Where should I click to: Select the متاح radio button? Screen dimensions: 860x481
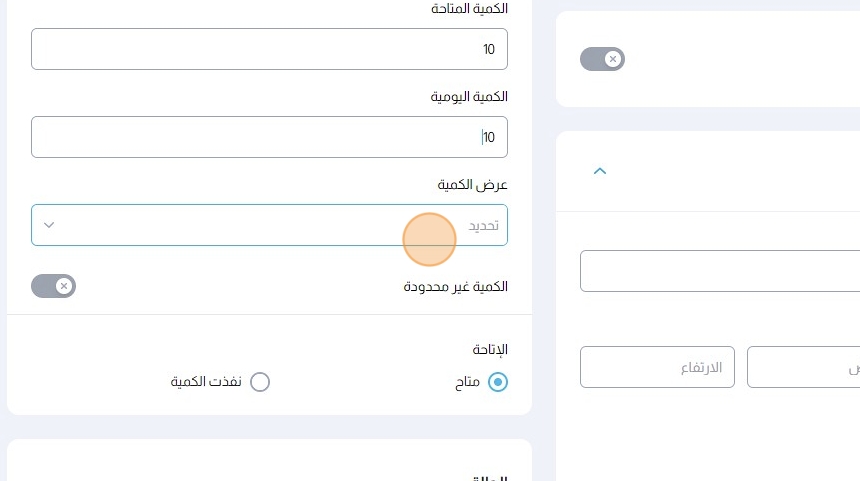(498, 382)
